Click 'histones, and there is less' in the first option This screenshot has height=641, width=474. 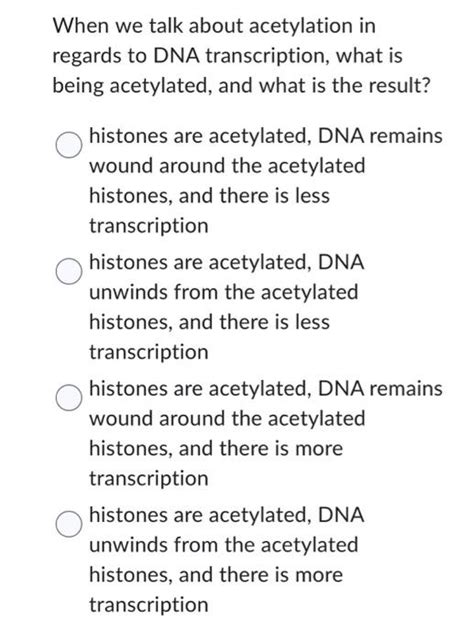coord(209,196)
